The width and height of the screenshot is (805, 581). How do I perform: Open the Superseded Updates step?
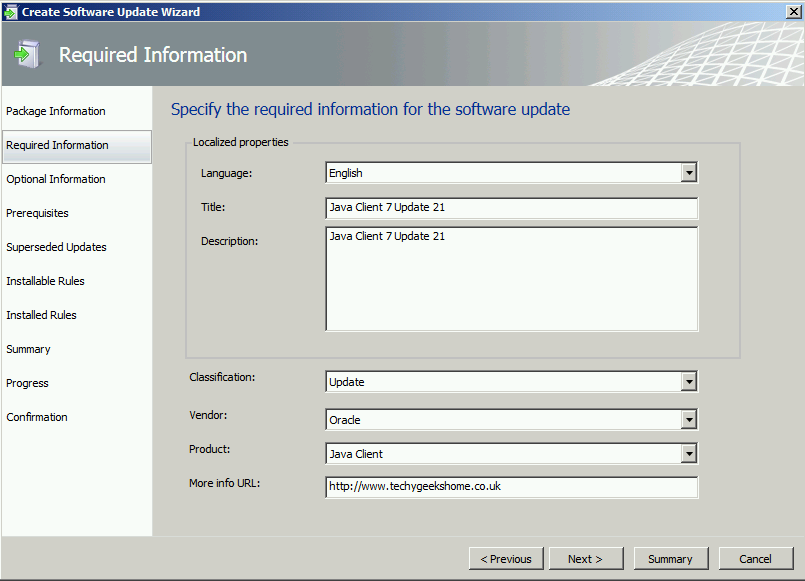pos(56,247)
